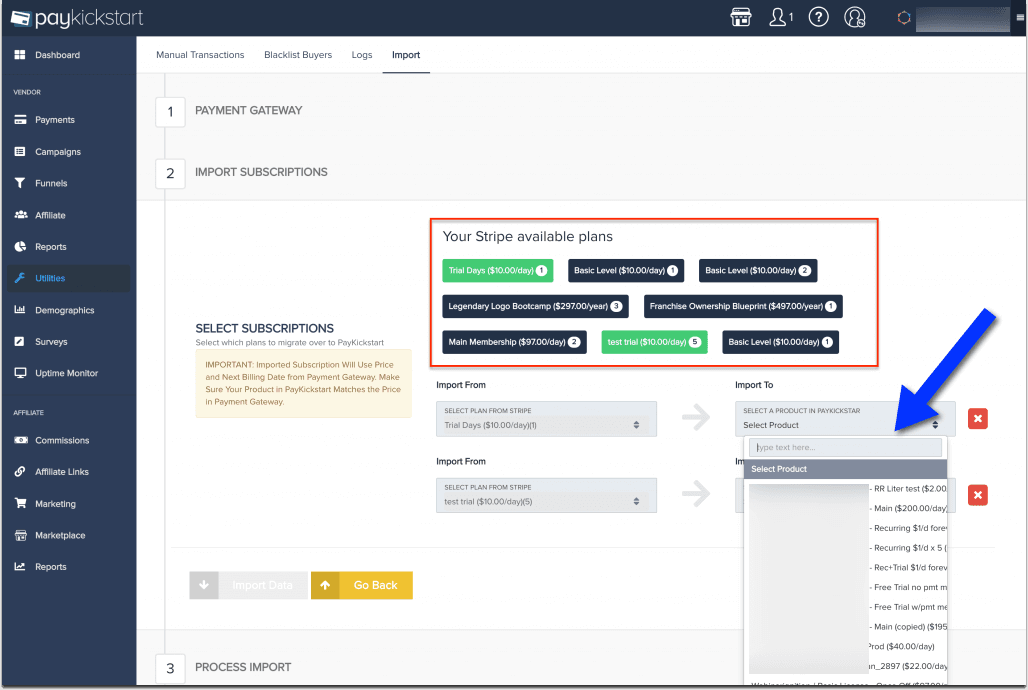
Task: Open the Payment Gateway step heading
Action: pyautogui.click(x=248, y=110)
